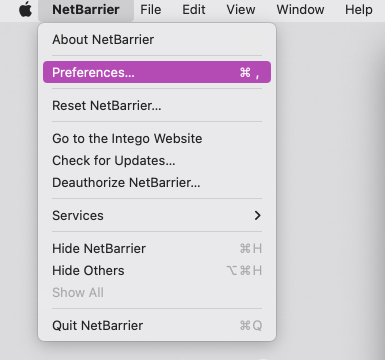Choose Check for Updates…
This screenshot has height=360, width=385.
point(157,160)
